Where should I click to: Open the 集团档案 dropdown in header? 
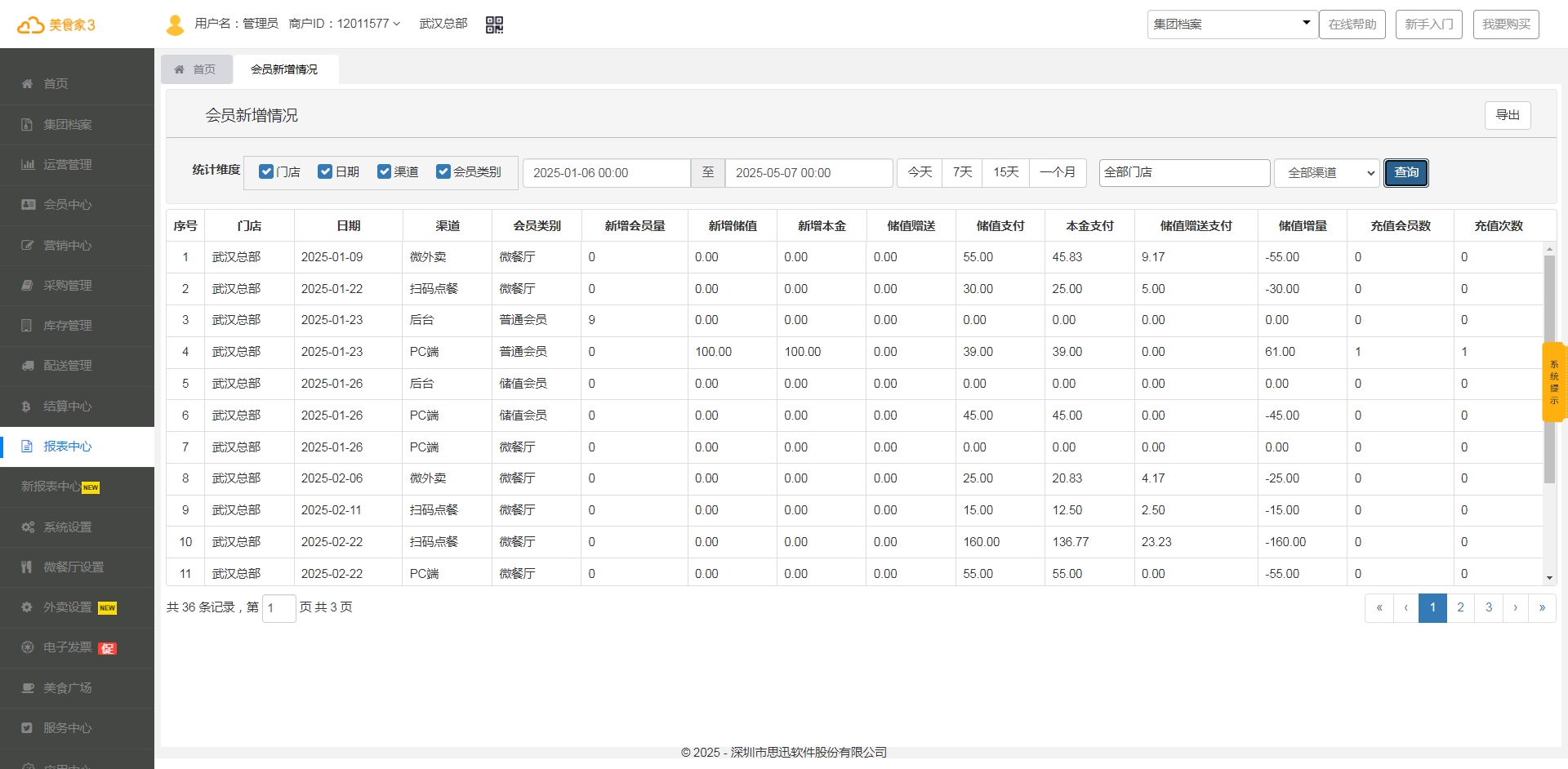(1232, 24)
